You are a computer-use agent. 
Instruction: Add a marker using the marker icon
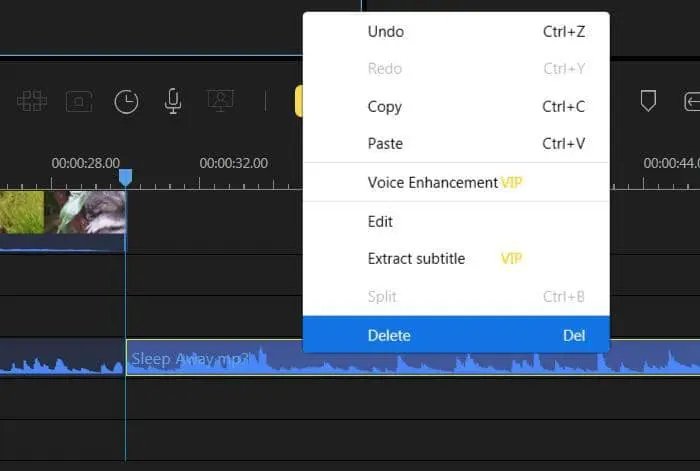(648, 101)
